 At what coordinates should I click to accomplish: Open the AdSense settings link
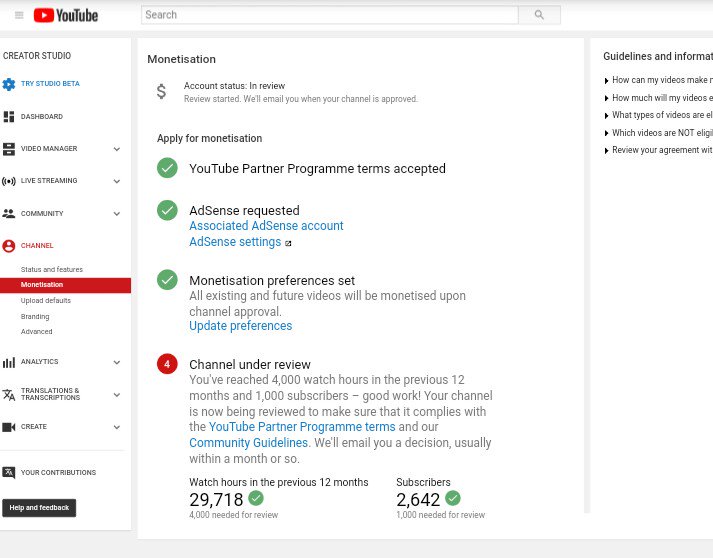(x=235, y=242)
